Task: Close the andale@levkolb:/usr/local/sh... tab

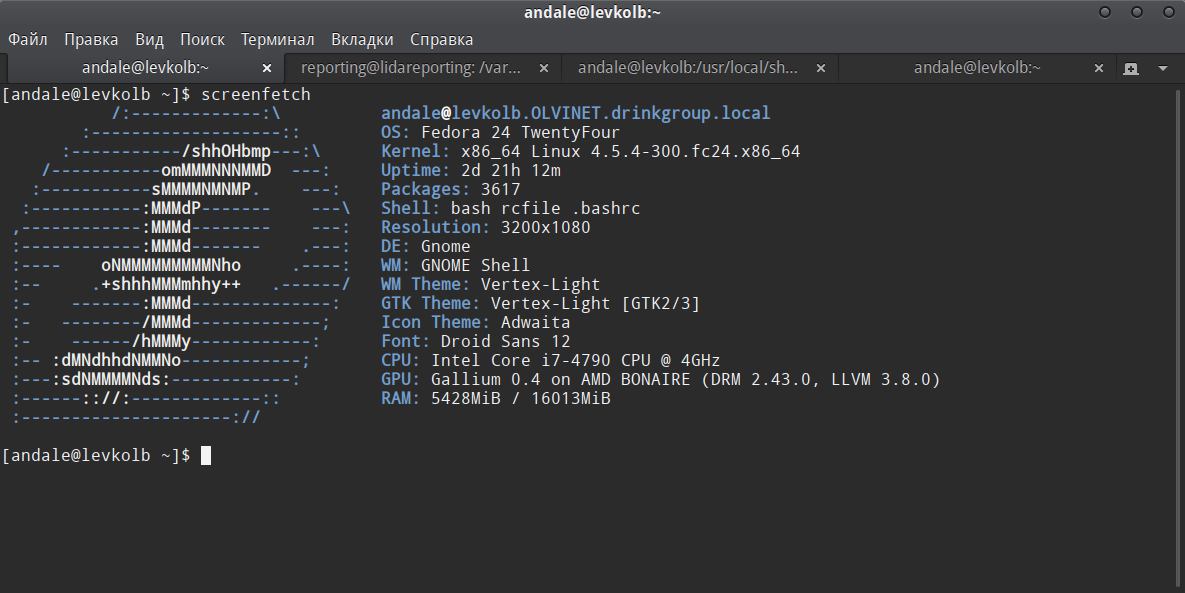Action: pos(821,68)
